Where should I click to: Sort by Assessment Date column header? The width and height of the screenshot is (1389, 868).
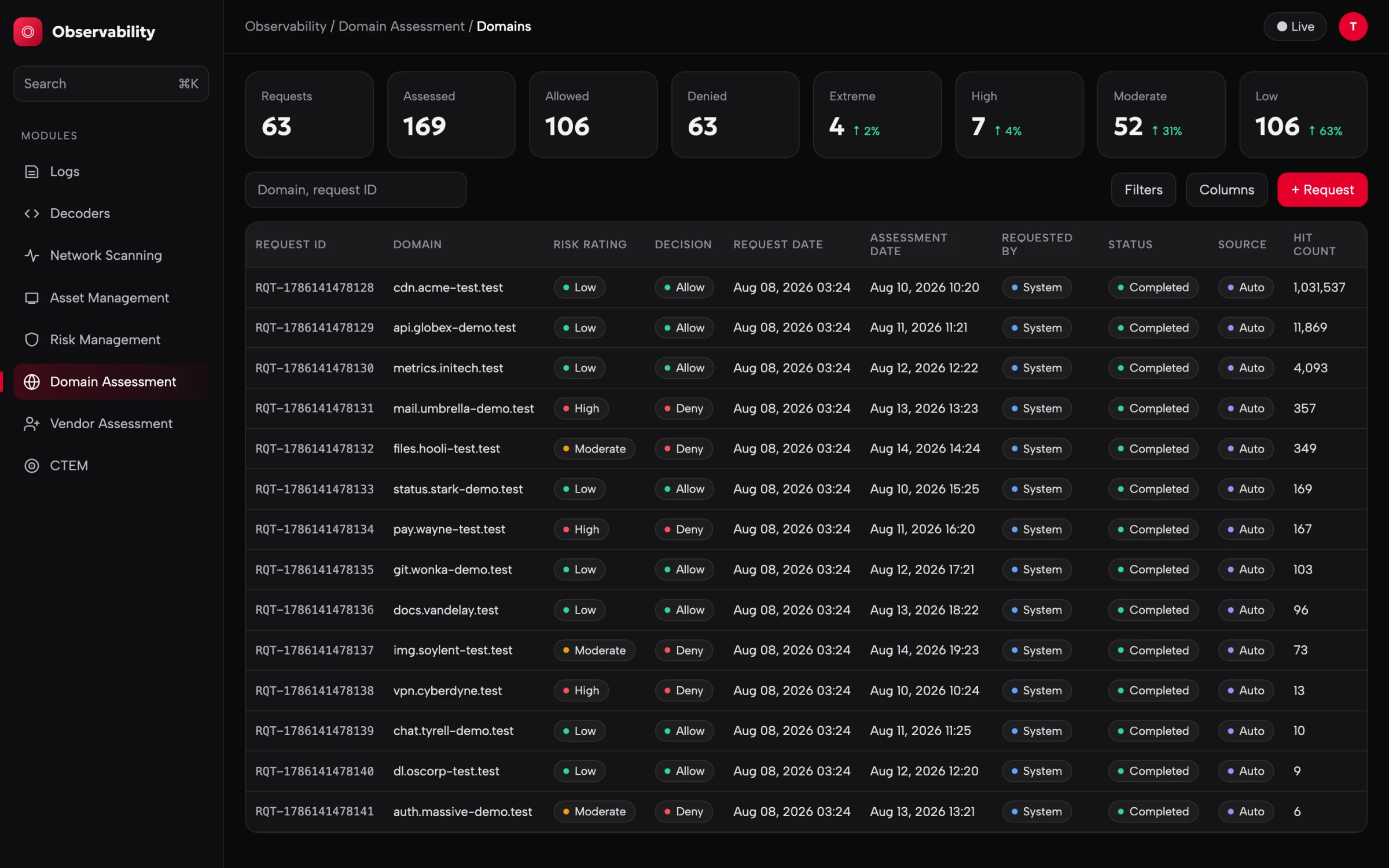click(908, 245)
